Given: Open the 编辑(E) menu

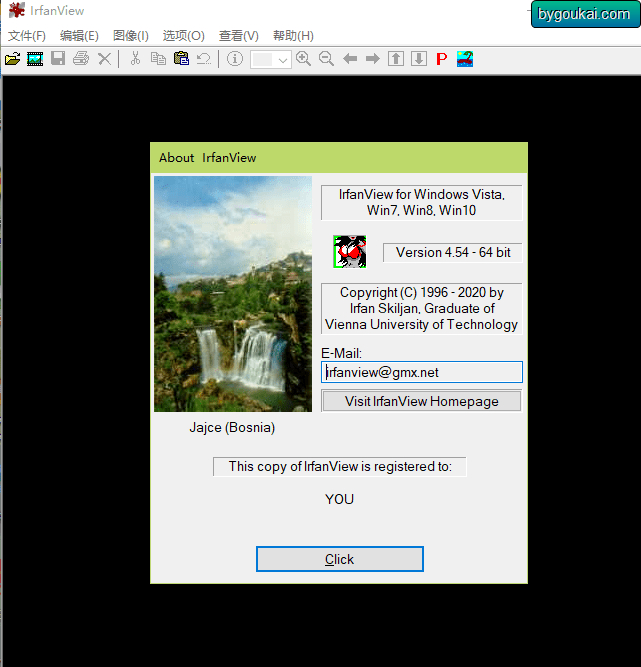Looking at the screenshot, I should coord(79,36).
